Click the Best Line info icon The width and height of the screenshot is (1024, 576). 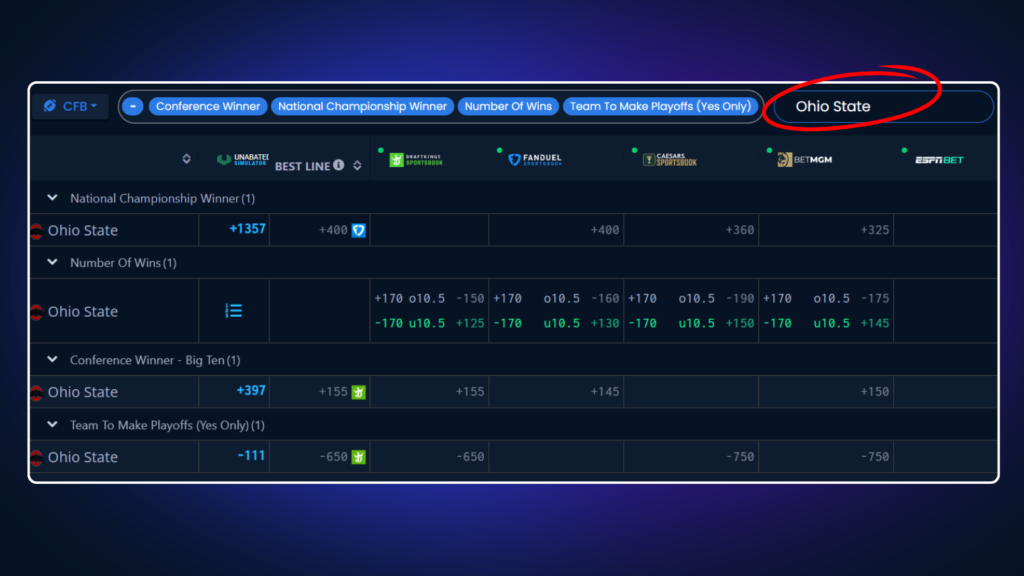click(338, 165)
